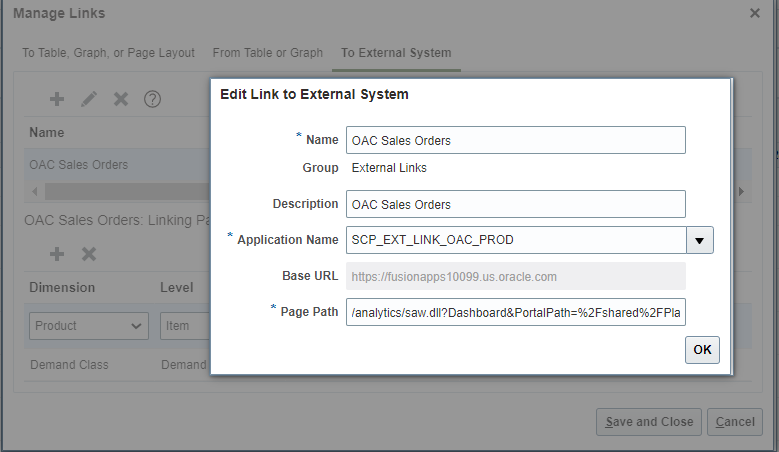Expand the Application Name dropdown arrow
The width and height of the screenshot is (779, 452).
tap(700, 240)
